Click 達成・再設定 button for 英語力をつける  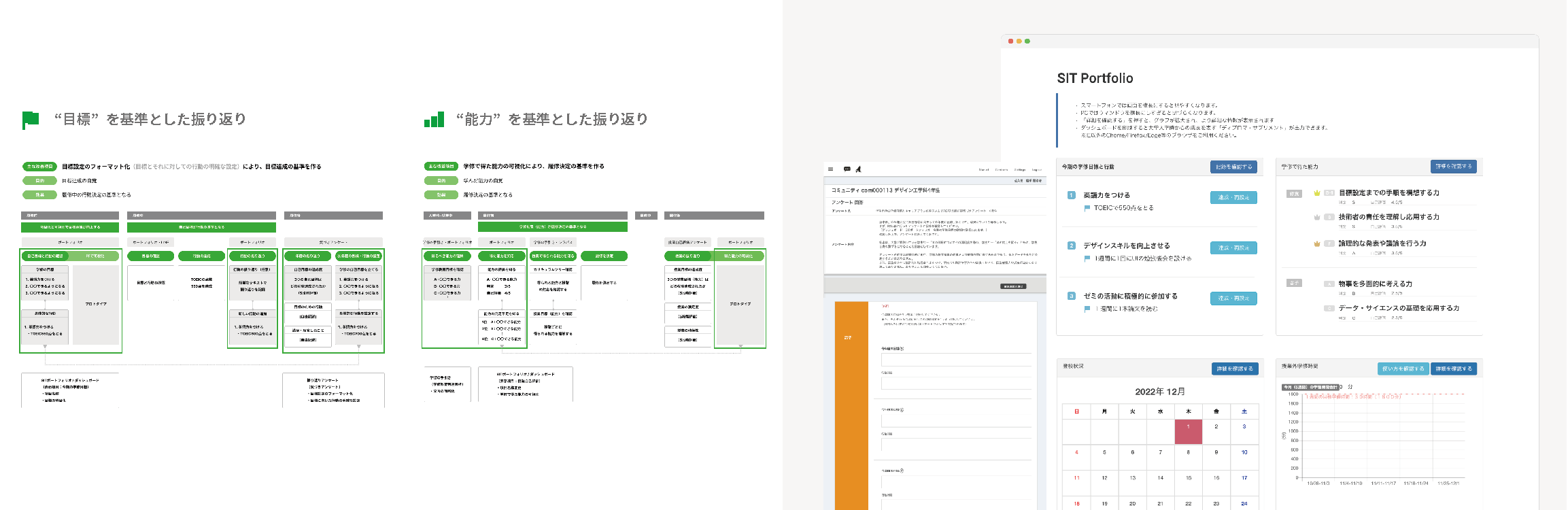pos(1233,198)
